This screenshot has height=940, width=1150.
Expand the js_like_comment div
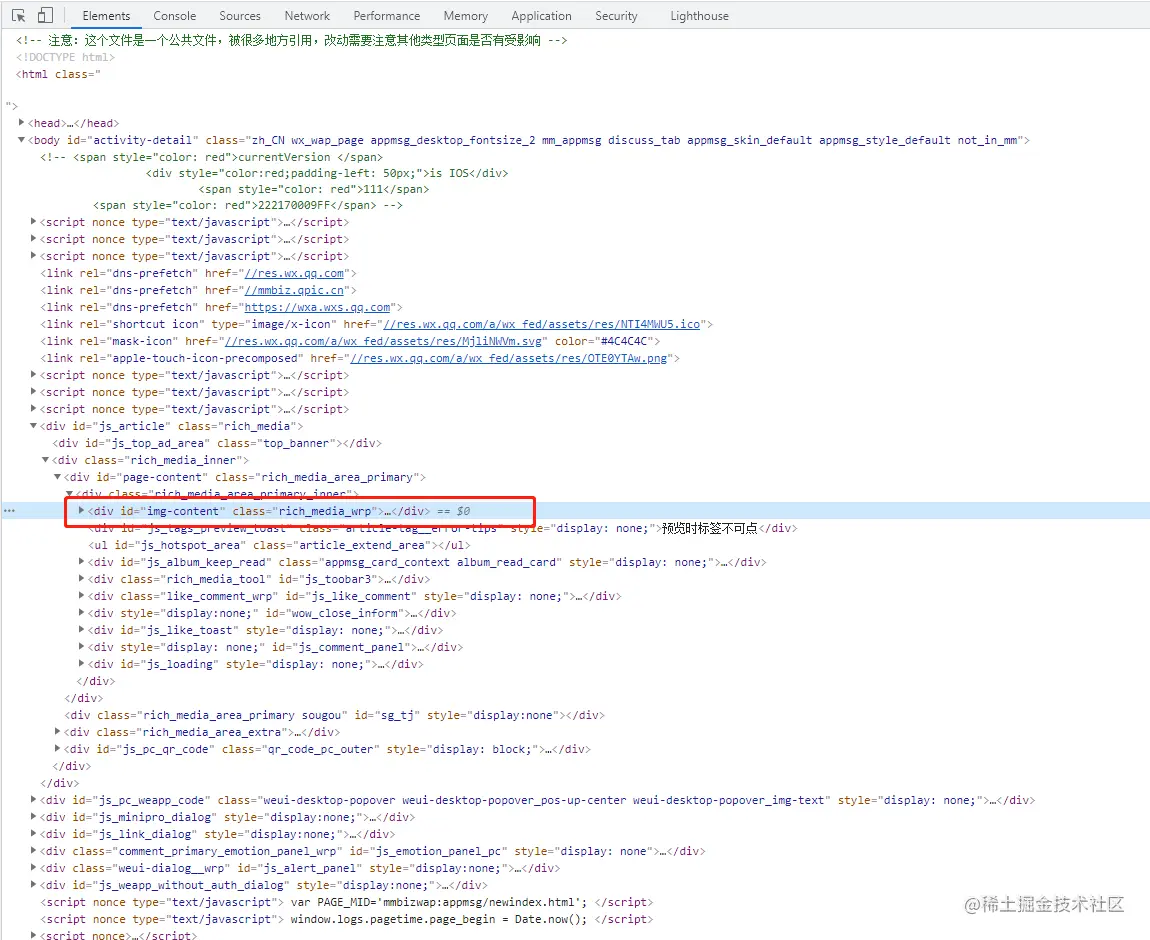coord(81,595)
